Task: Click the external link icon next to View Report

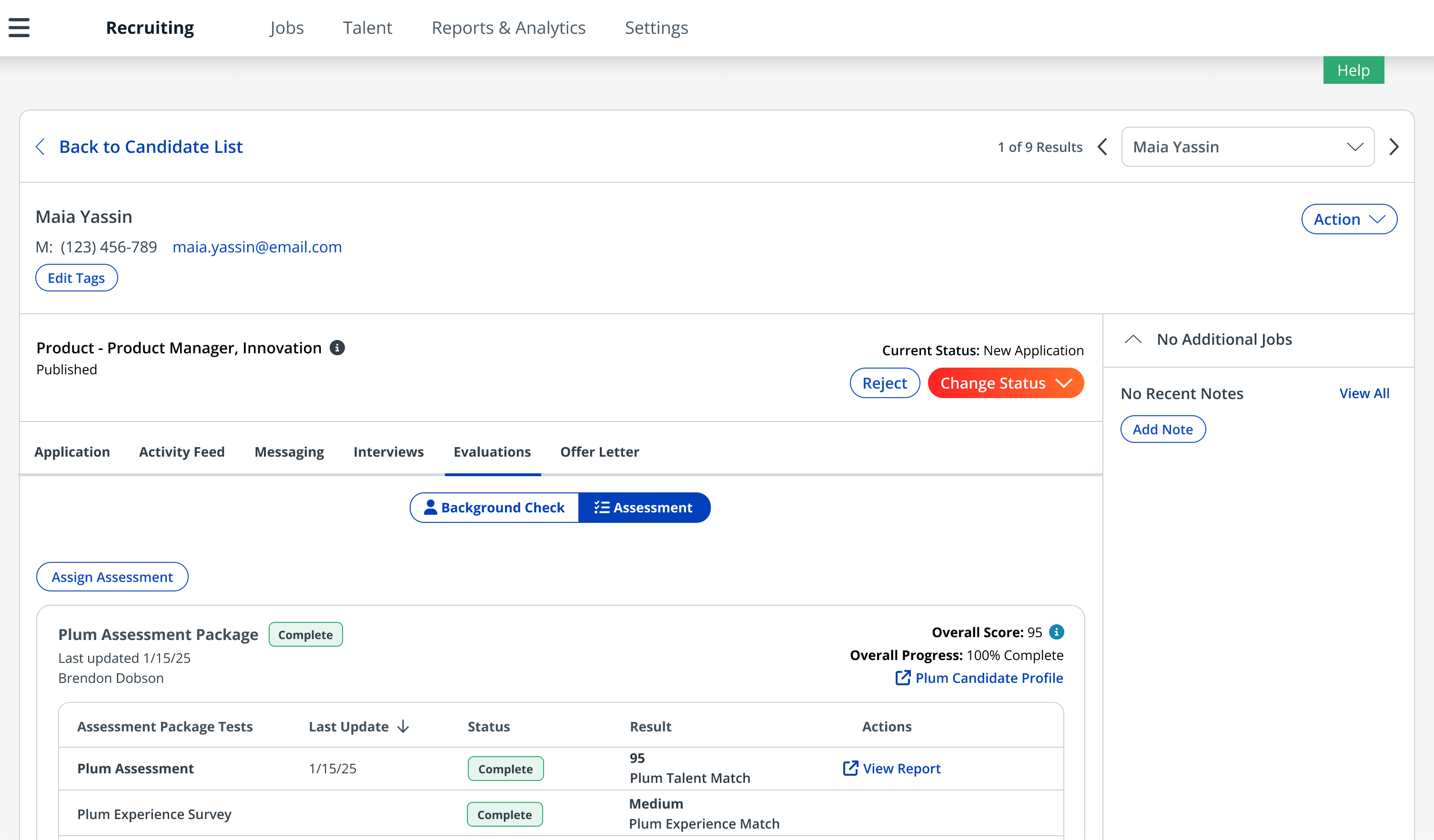Action: [x=850, y=768]
